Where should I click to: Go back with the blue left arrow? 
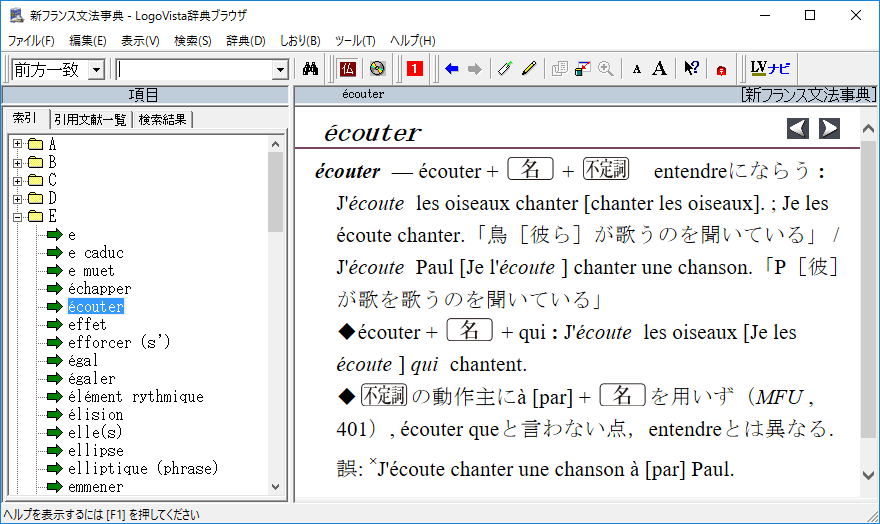(x=451, y=69)
